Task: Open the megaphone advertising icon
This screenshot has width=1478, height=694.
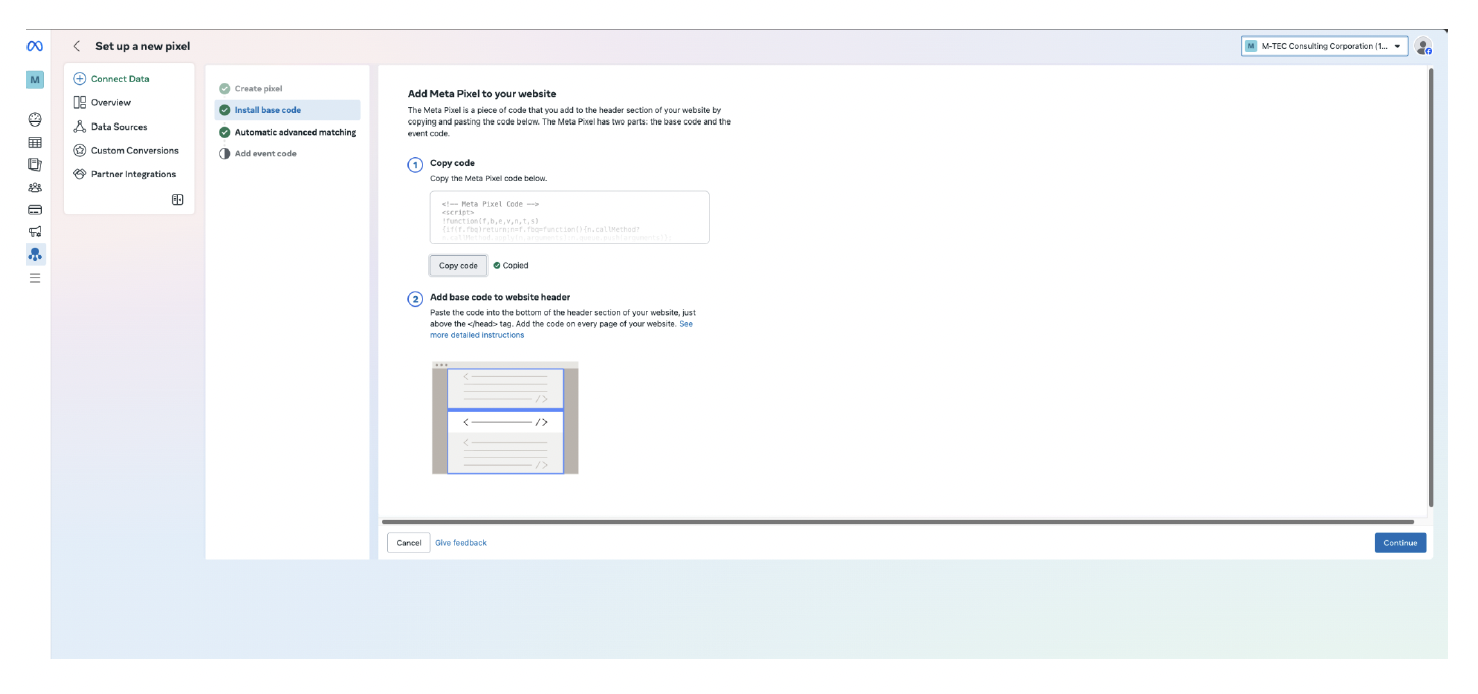Action: [x=35, y=232]
